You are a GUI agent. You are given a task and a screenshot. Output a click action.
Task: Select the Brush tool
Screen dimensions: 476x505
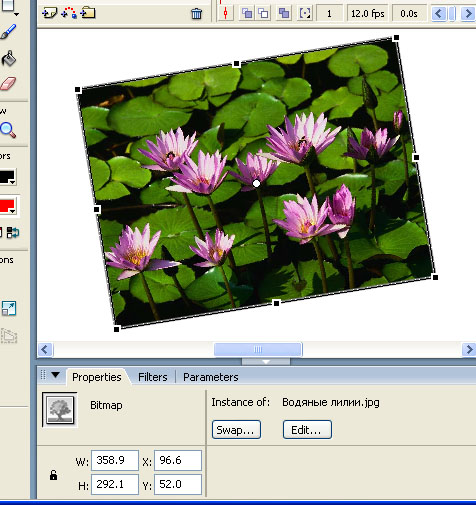(9, 31)
